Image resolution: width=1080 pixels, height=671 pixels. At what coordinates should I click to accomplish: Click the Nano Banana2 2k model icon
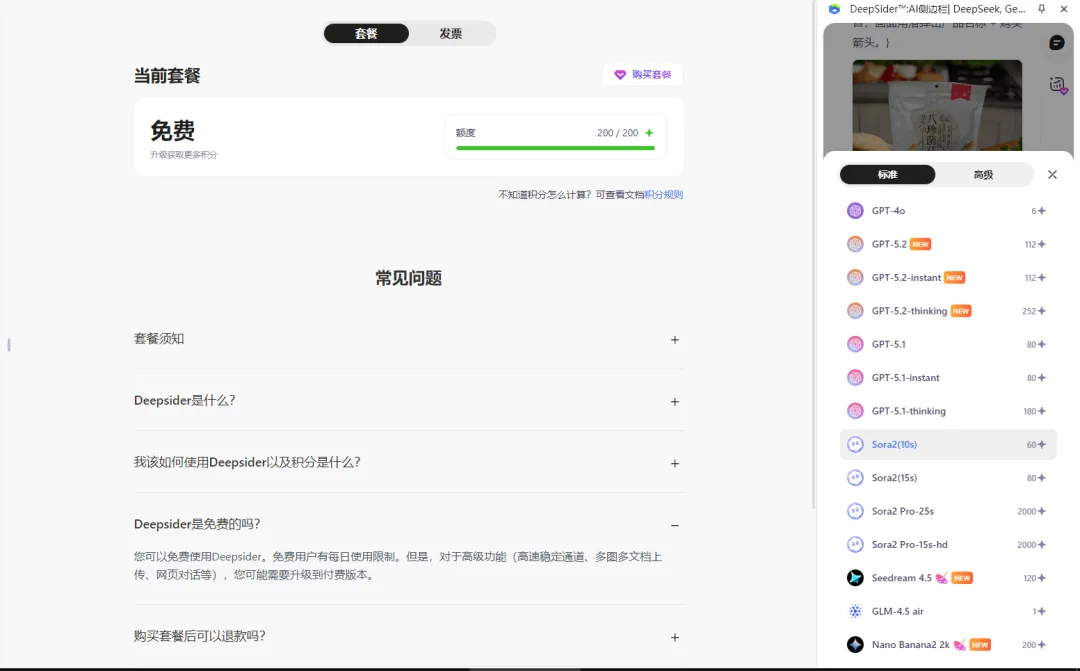[855, 645]
